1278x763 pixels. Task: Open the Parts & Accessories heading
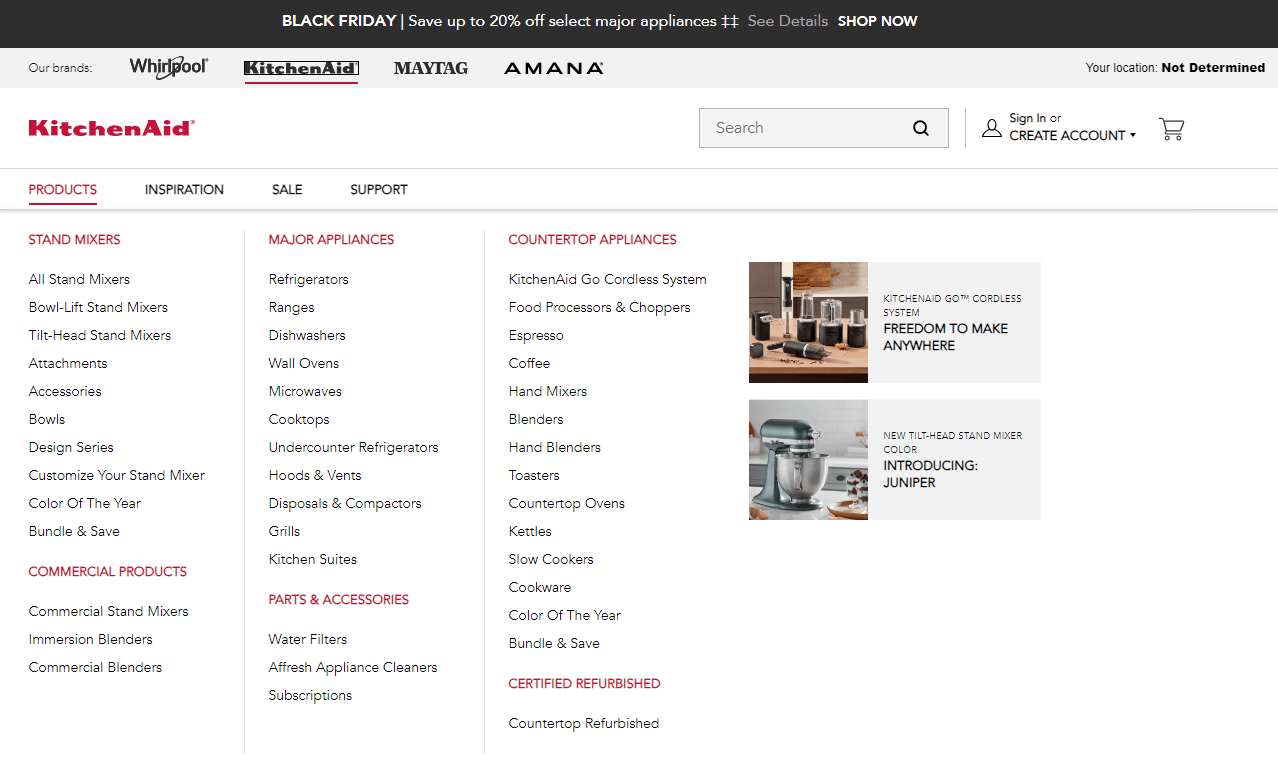point(338,599)
